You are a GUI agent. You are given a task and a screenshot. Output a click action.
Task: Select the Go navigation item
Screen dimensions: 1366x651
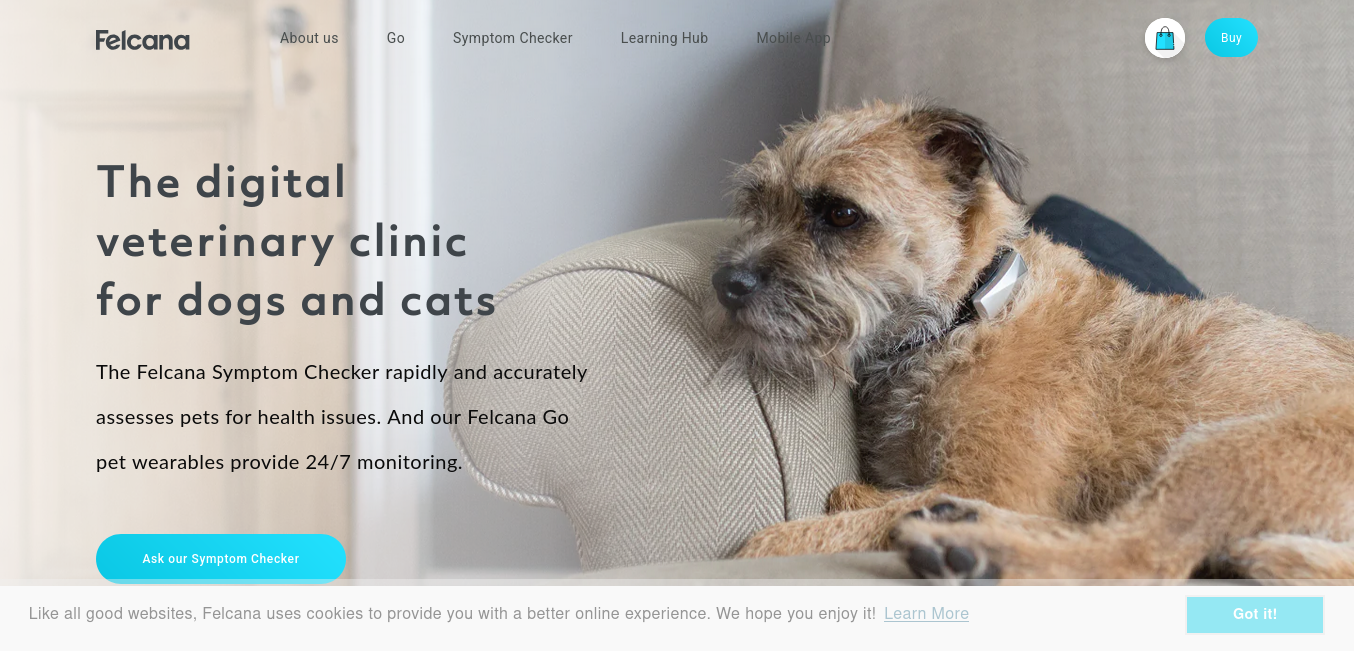(396, 38)
